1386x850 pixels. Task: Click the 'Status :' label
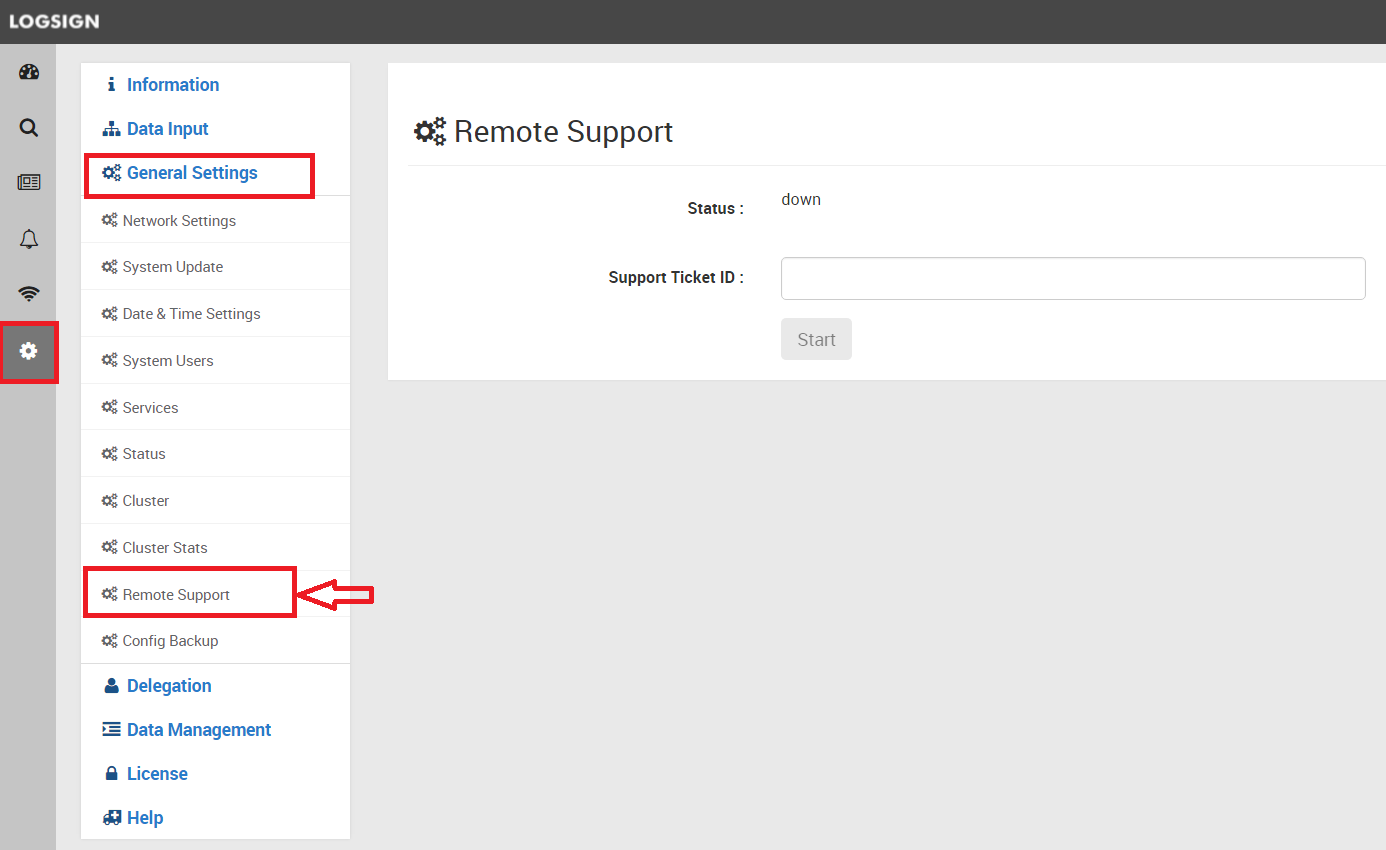(x=716, y=209)
